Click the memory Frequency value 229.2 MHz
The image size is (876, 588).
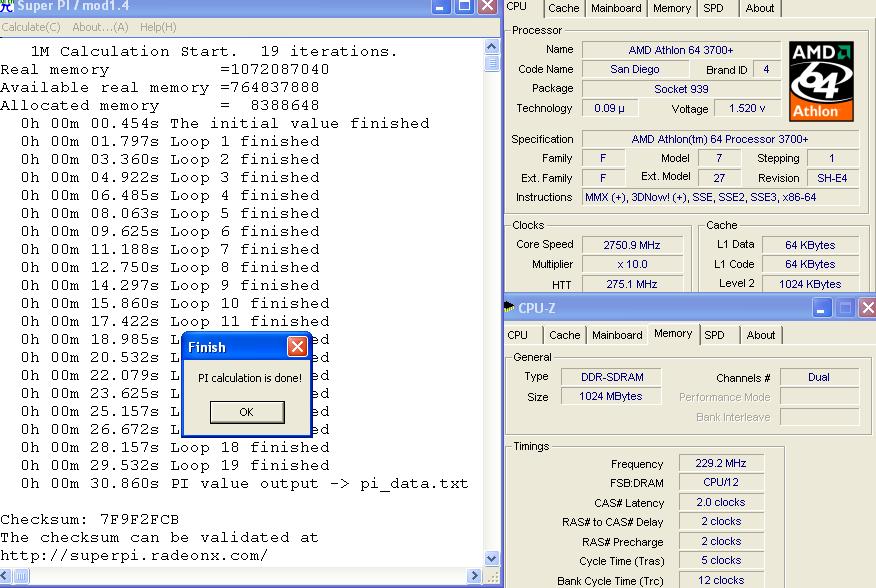tap(721, 463)
